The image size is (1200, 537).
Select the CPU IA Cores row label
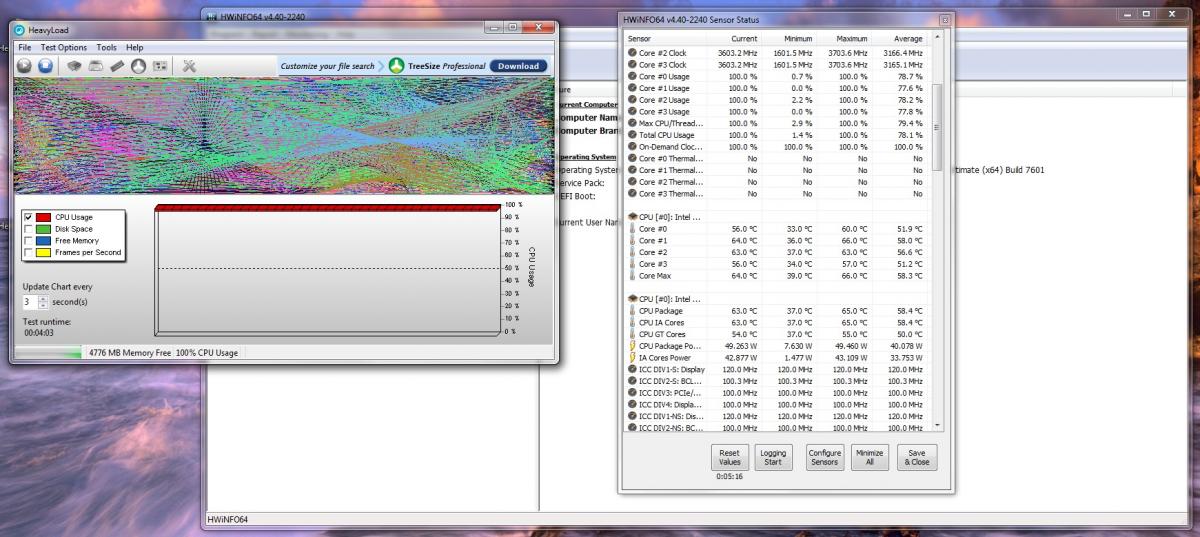(662, 322)
